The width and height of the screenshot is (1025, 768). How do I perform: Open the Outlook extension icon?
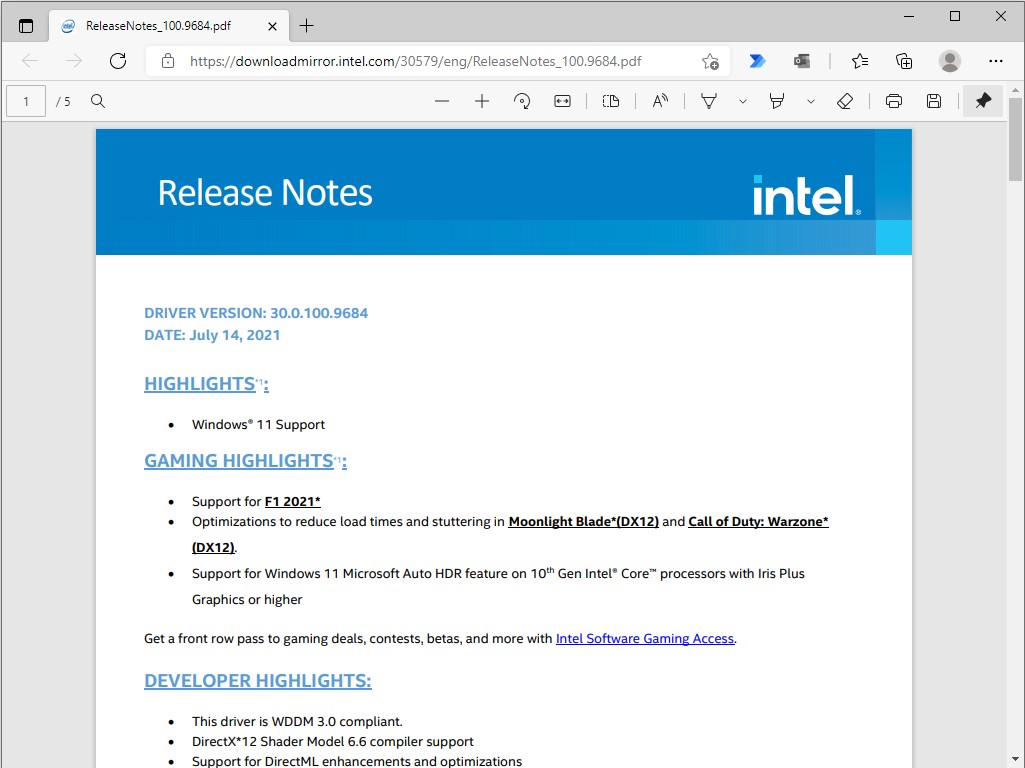point(801,61)
